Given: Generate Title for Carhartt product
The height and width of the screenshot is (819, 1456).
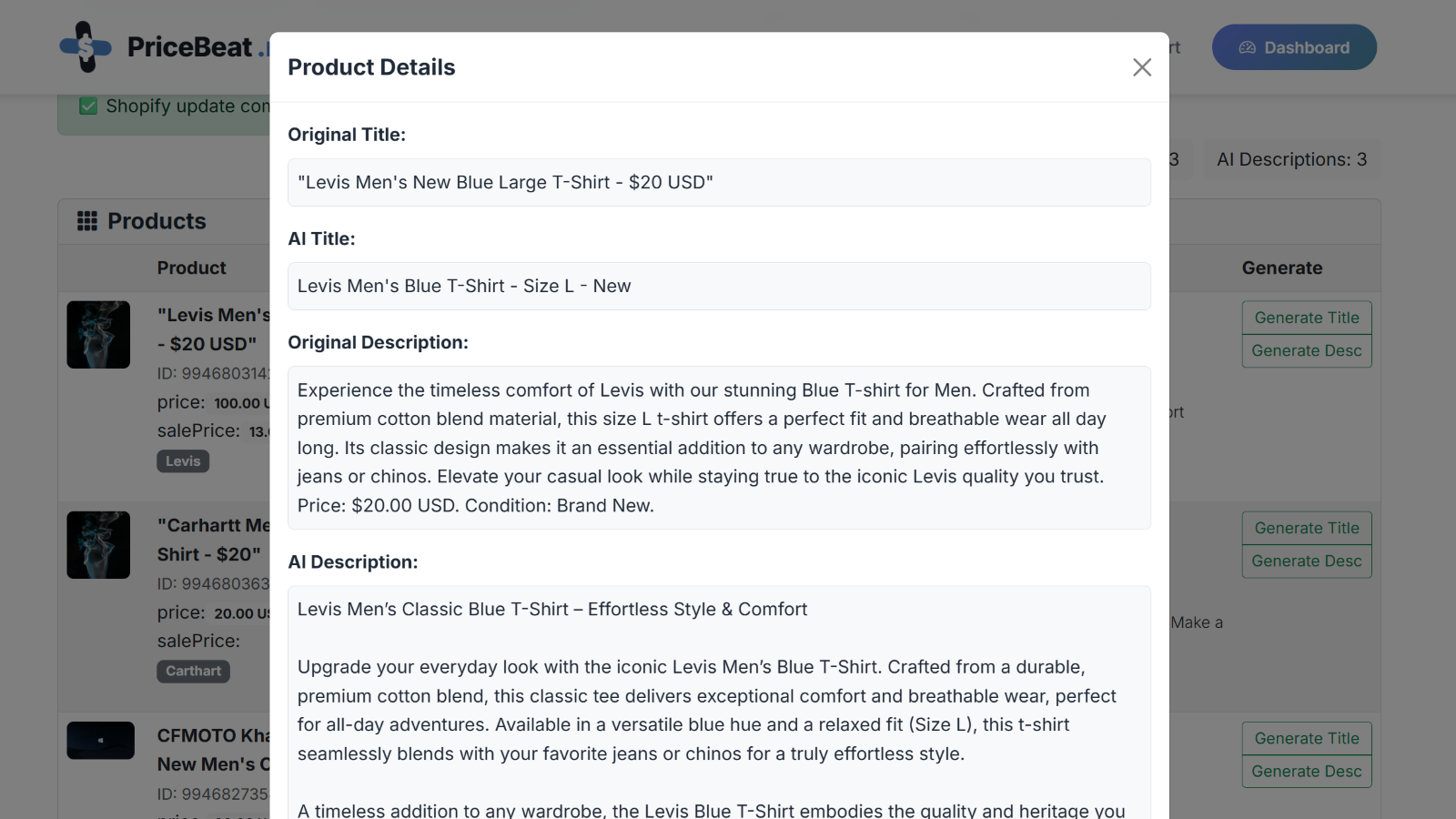Looking at the screenshot, I should point(1306,528).
